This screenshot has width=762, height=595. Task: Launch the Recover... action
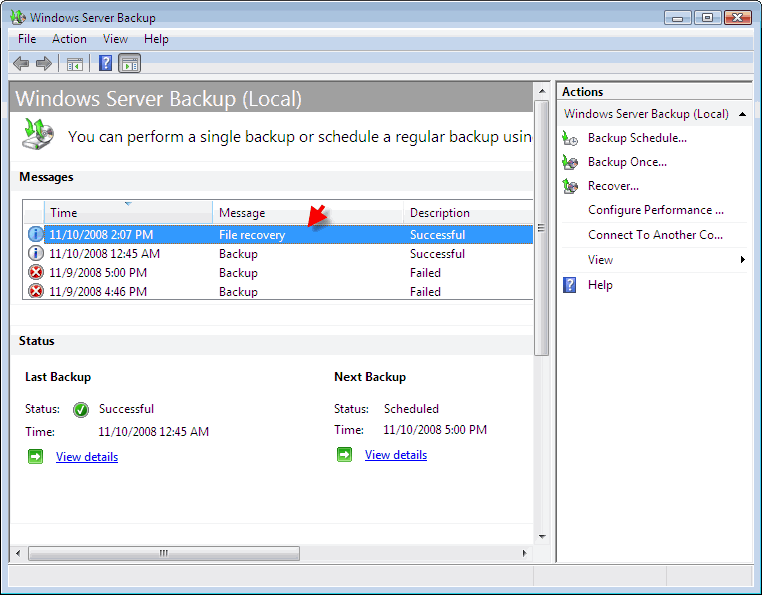[x=613, y=186]
